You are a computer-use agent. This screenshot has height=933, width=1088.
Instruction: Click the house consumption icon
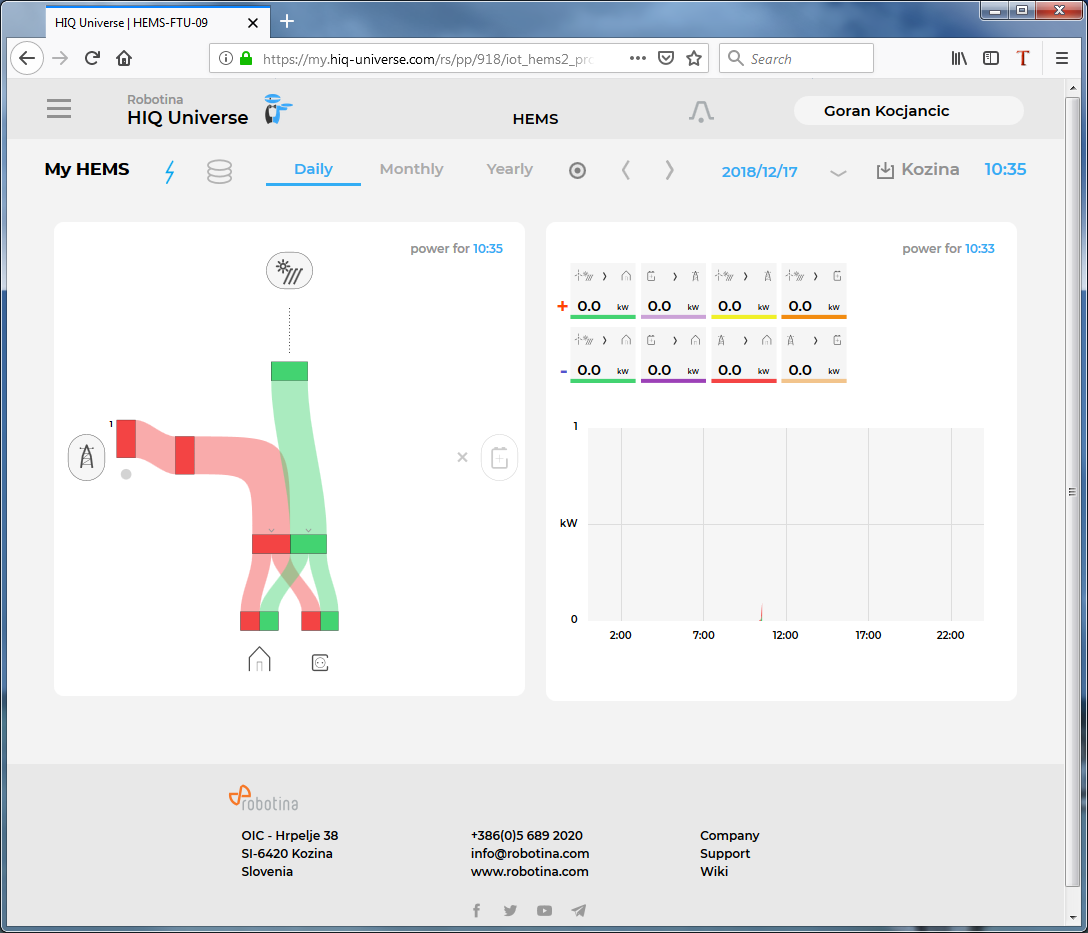259,659
